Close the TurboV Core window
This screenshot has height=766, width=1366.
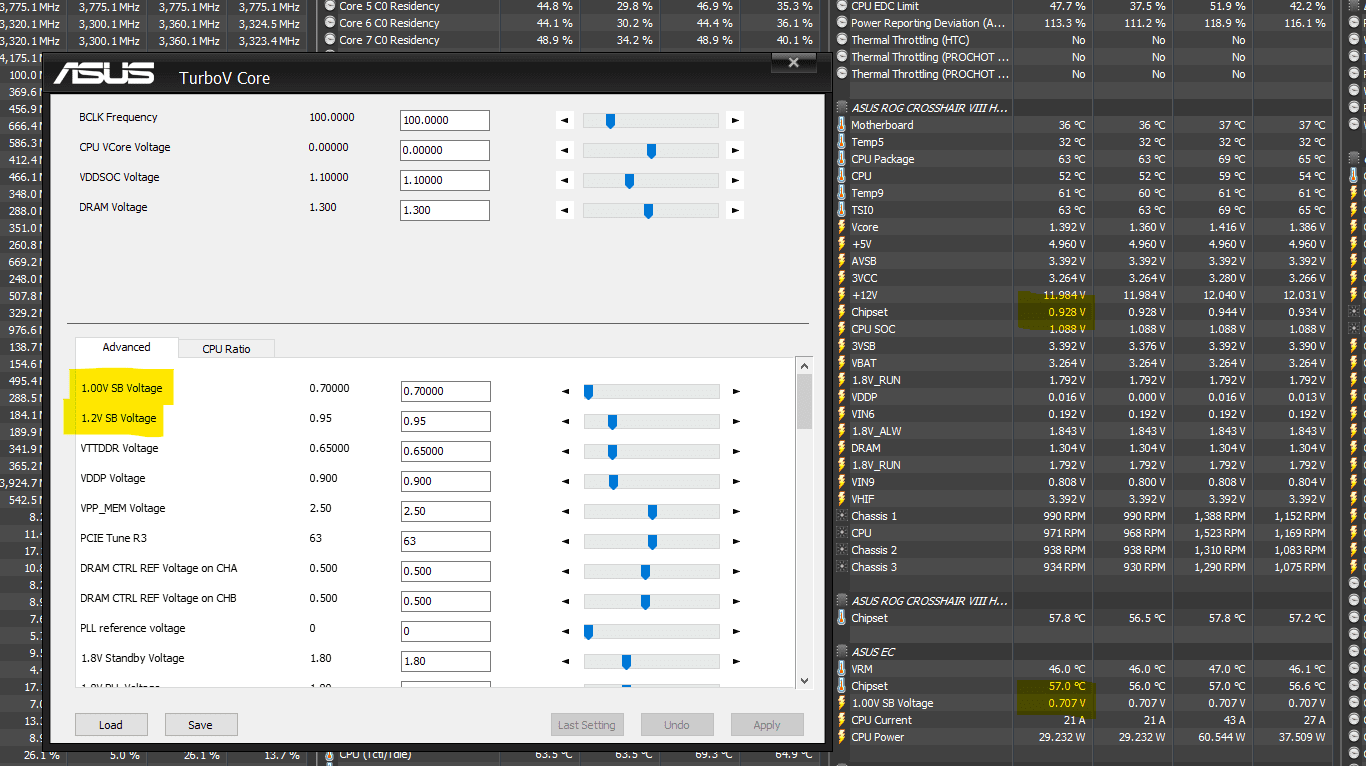point(794,62)
